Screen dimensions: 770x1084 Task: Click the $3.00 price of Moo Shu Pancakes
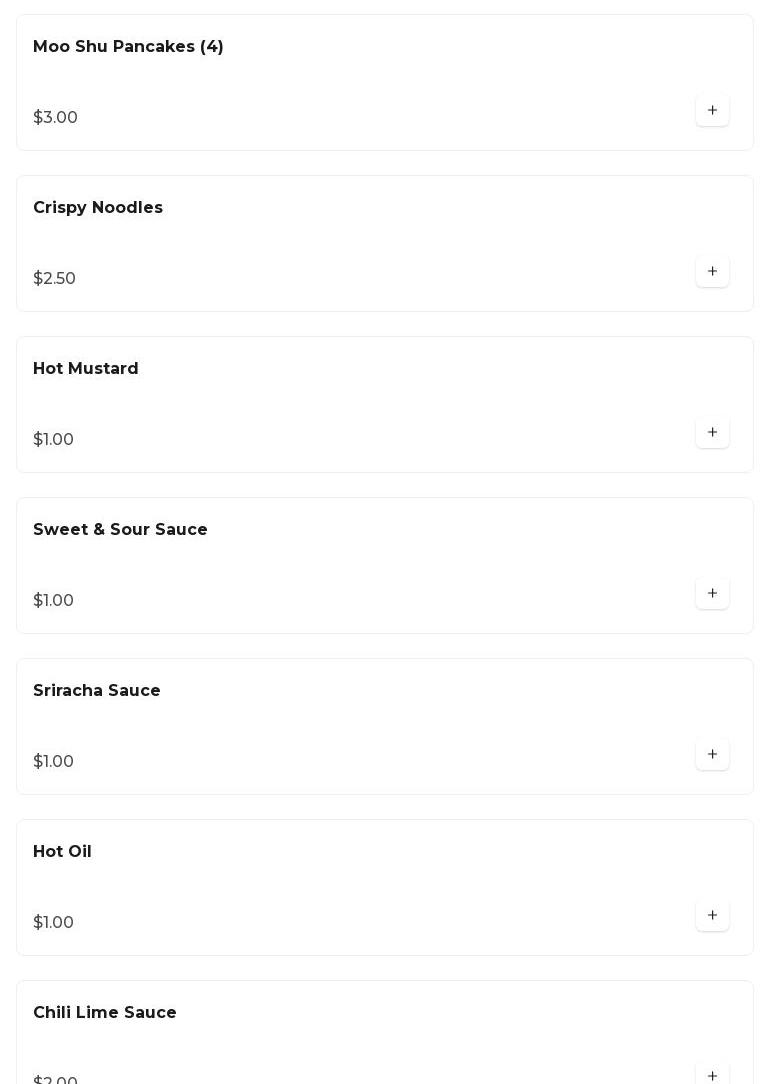coord(55,118)
